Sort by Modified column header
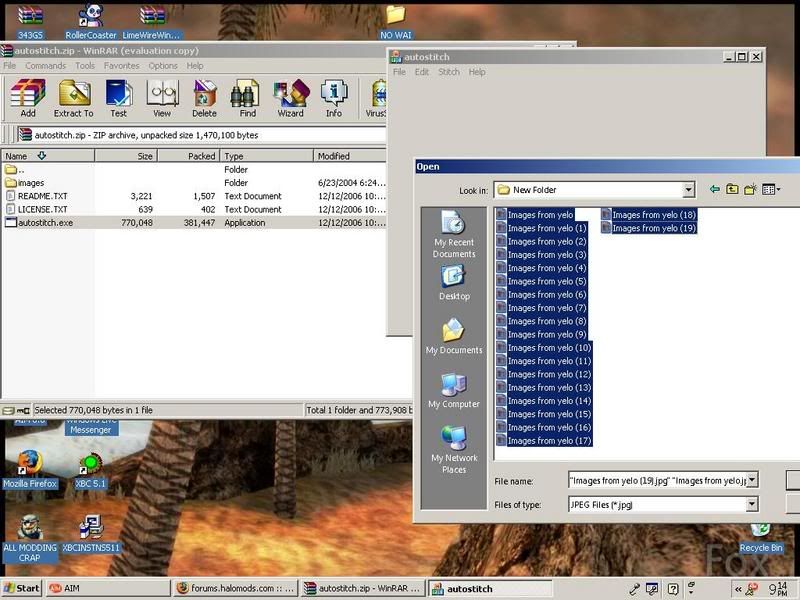This screenshot has height=600, width=800. (350, 156)
